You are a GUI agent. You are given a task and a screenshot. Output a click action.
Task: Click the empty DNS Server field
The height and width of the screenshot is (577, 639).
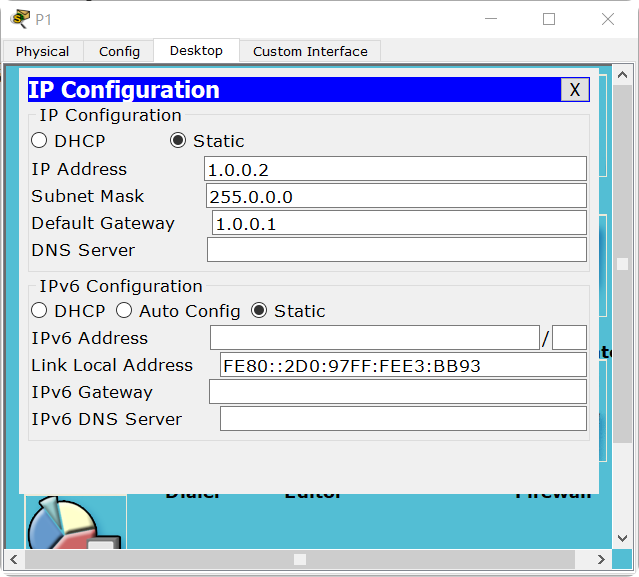pos(397,250)
